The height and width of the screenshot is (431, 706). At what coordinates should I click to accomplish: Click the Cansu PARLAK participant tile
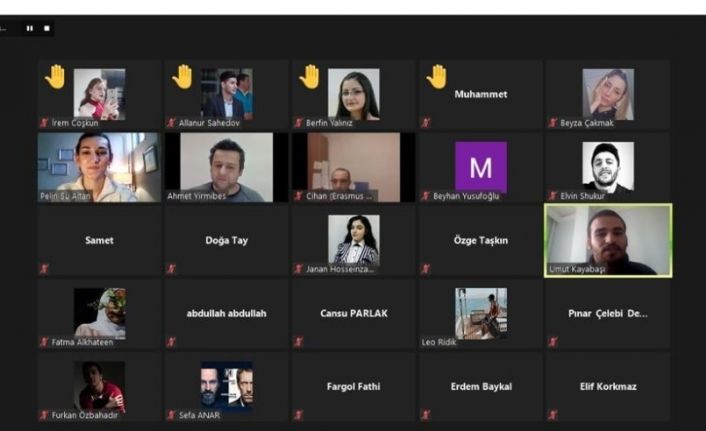(353, 313)
